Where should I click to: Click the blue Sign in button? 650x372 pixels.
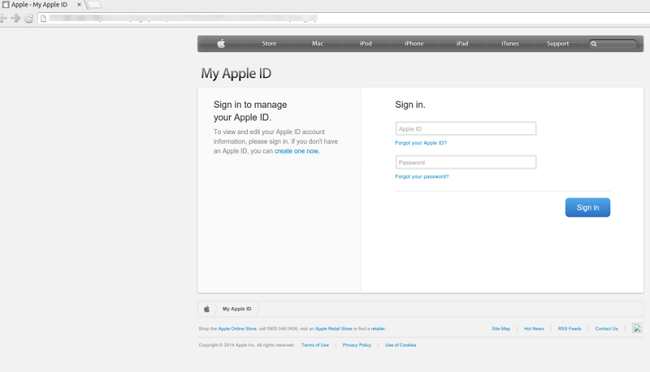[x=587, y=207]
